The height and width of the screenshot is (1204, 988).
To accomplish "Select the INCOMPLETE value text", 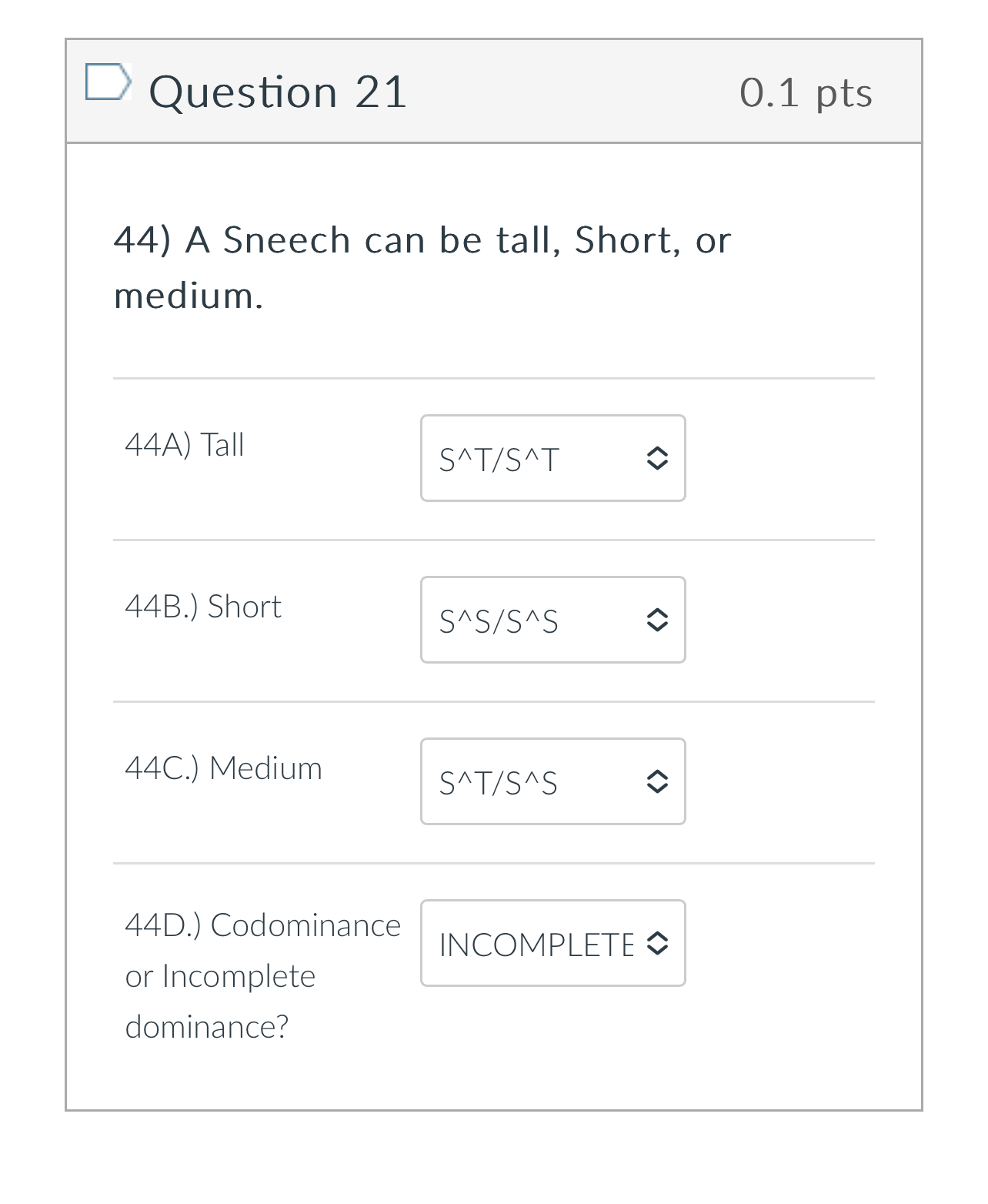I will tap(536, 945).
